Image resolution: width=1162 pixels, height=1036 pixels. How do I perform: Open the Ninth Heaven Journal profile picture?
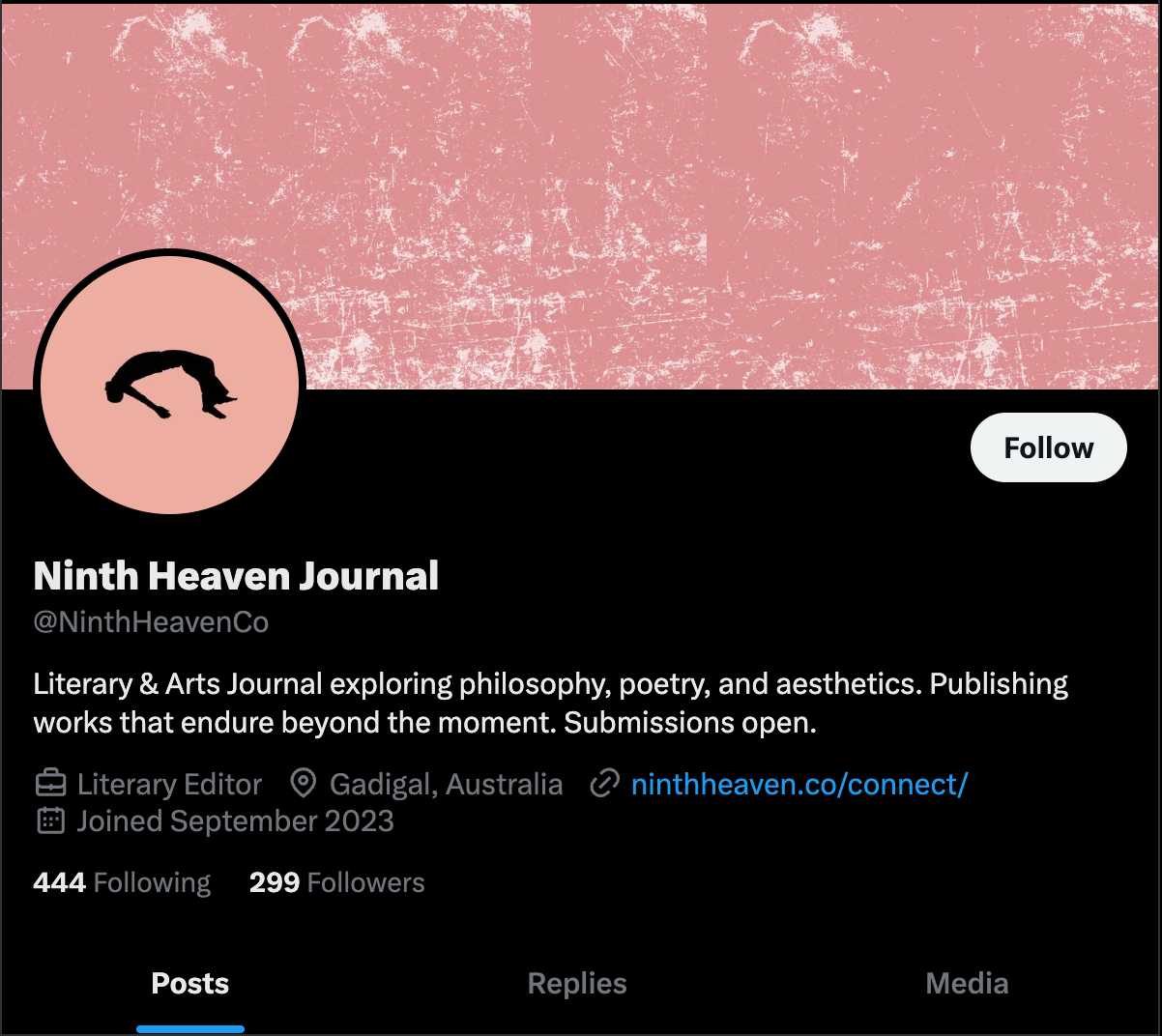tap(170, 384)
